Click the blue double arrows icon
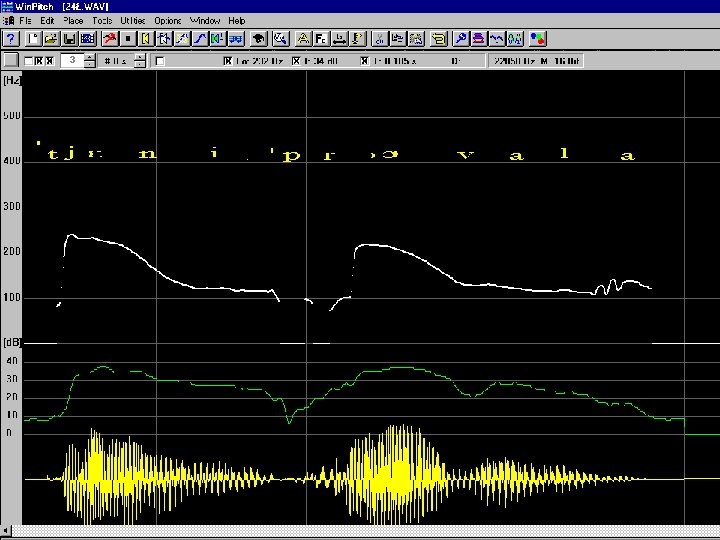720x540 pixels. pos(236,39)
